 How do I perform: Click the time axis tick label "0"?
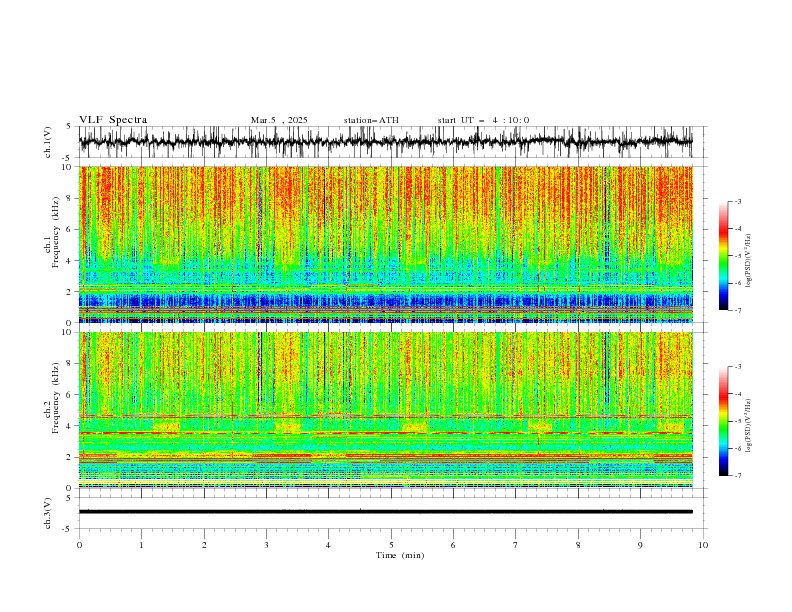point(79,545)
